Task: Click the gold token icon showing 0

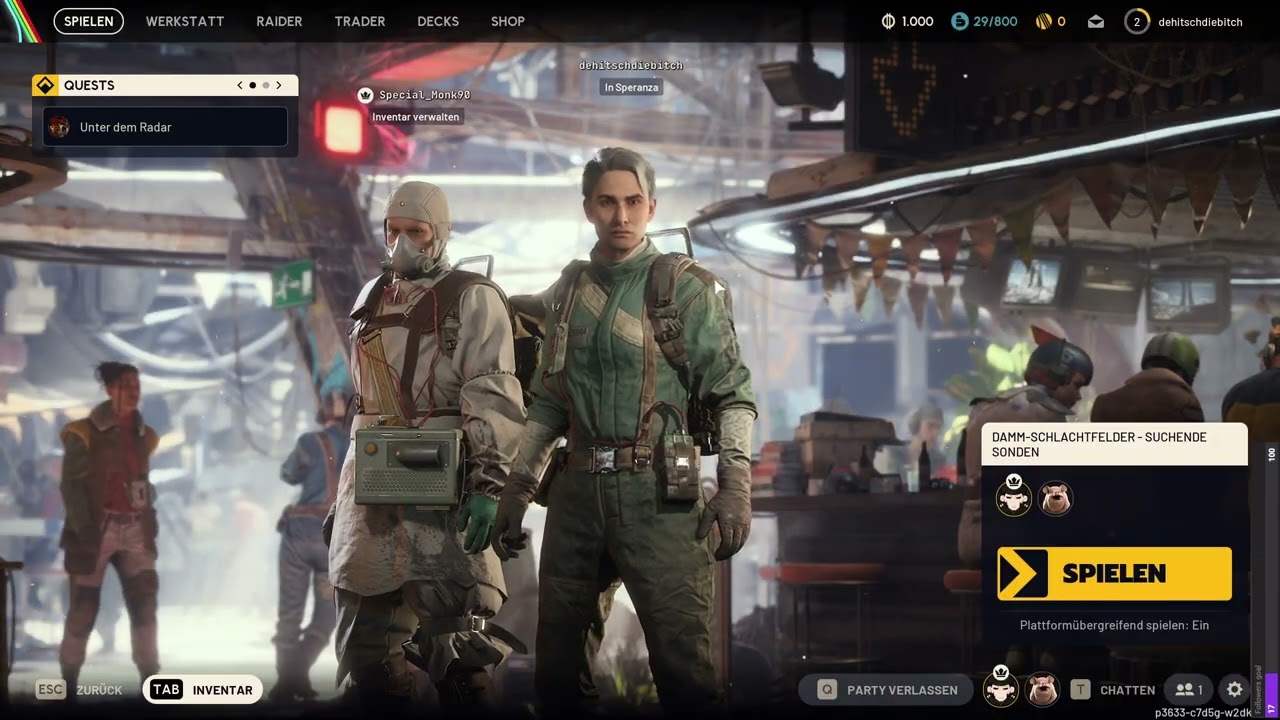Action: (x=1042, y=21)
